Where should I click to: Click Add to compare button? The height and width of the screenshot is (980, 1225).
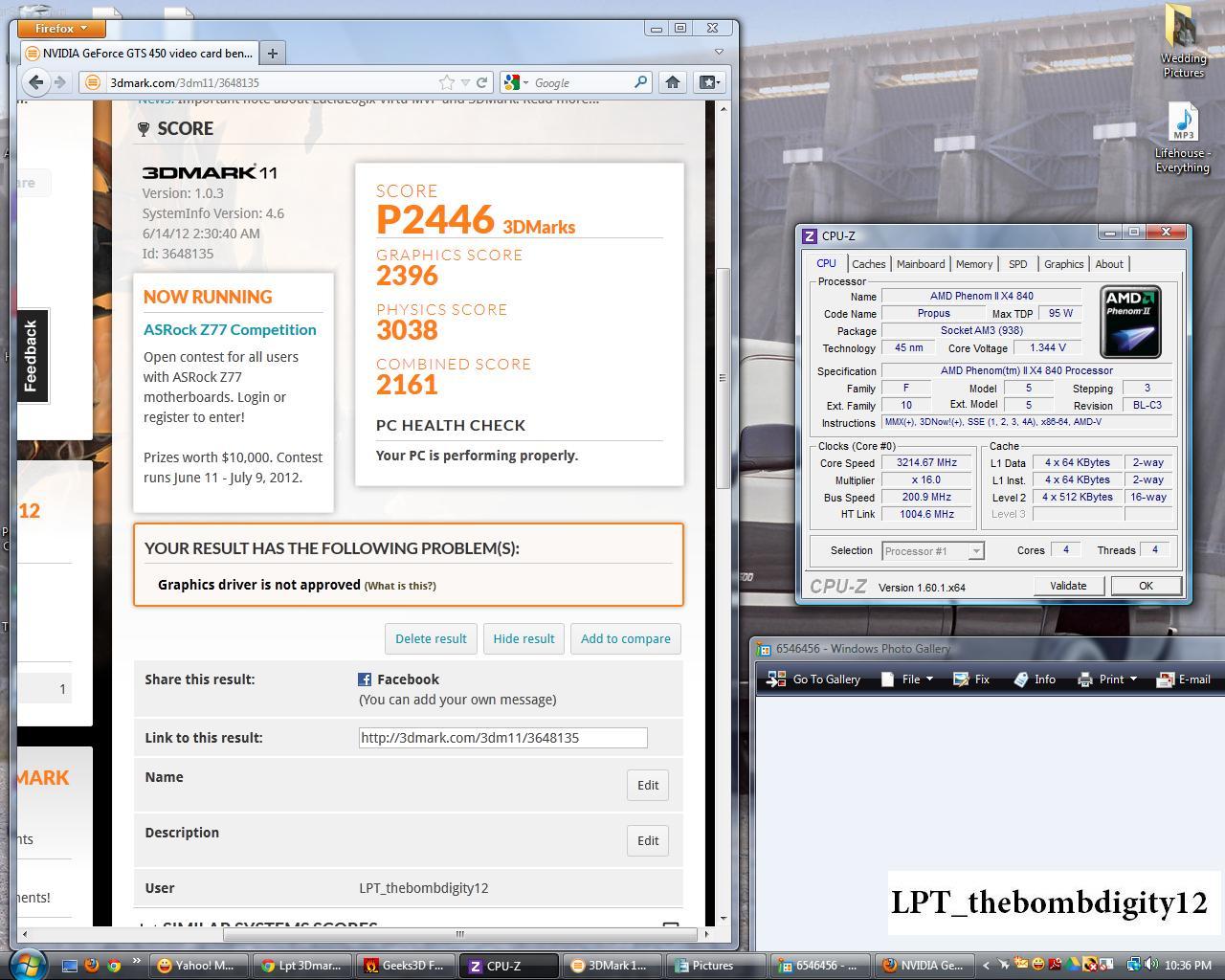[625, 638]
